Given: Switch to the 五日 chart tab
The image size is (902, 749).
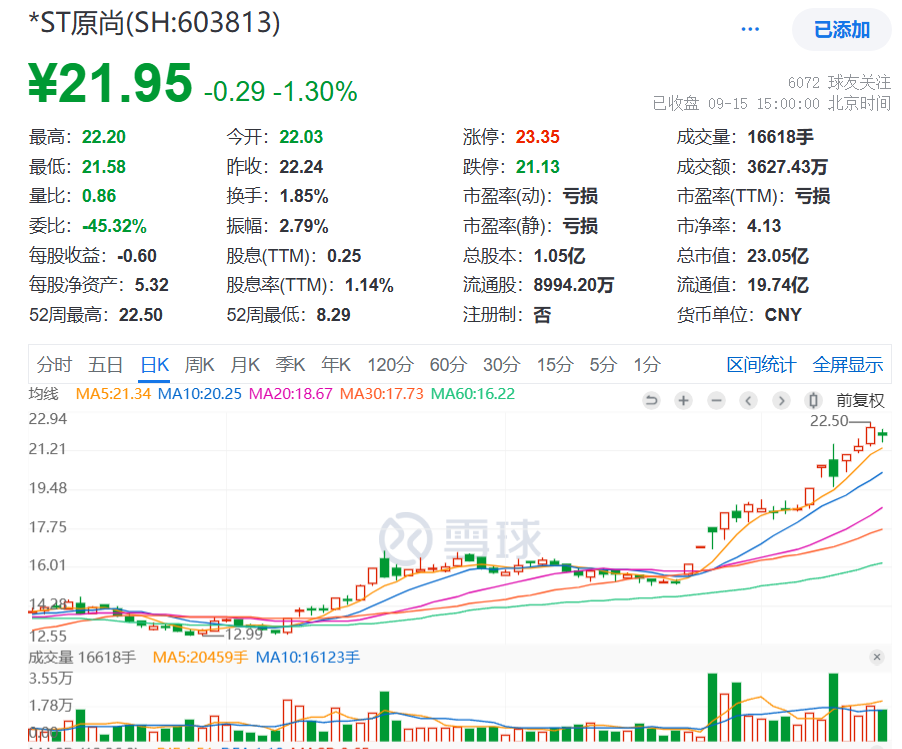Looking at the screenshot, I should click(105, 365).
